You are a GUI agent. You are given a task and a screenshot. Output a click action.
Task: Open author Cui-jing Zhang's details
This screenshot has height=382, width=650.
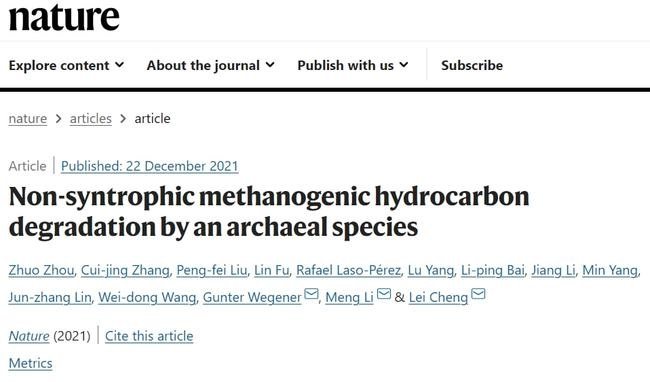[x=125, y=270]
